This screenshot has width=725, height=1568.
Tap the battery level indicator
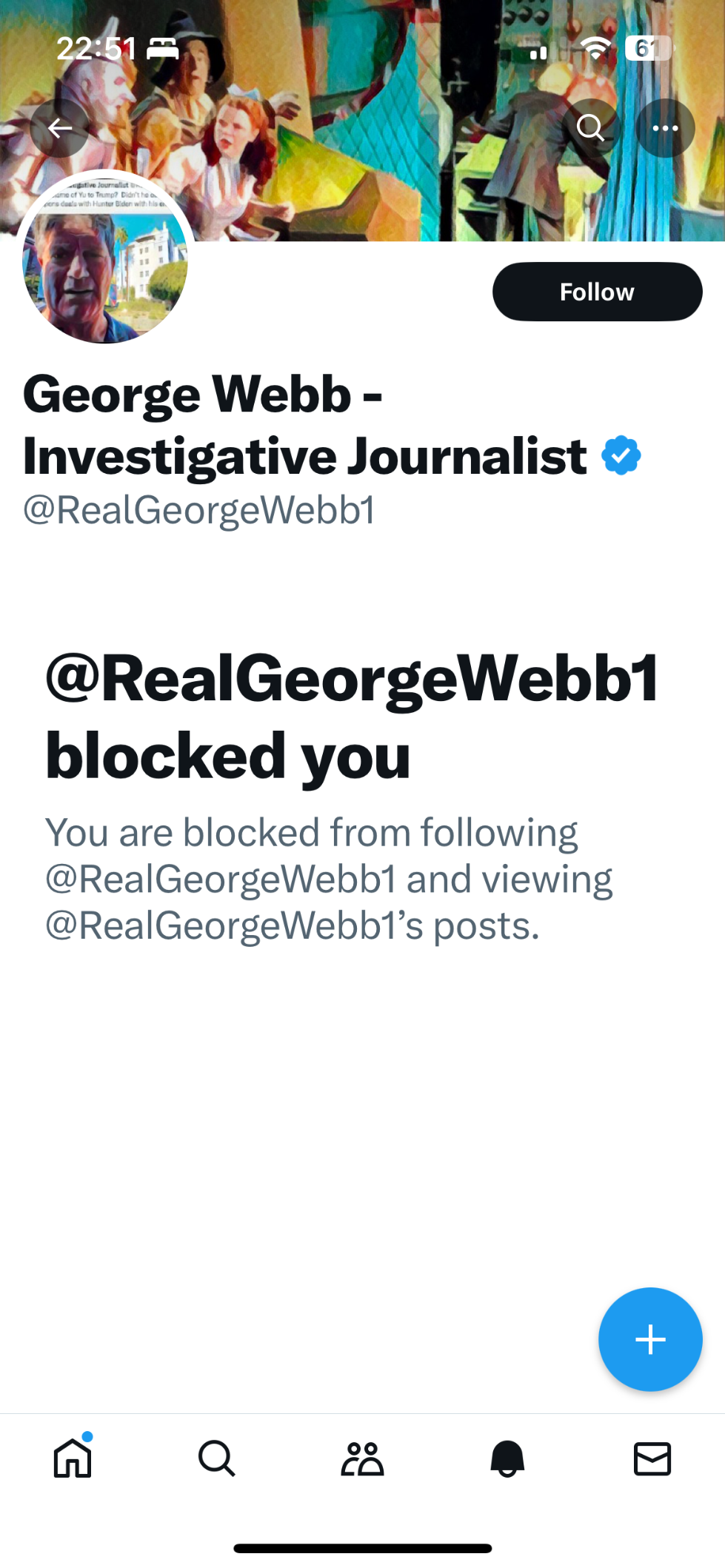tap(648, 48)
